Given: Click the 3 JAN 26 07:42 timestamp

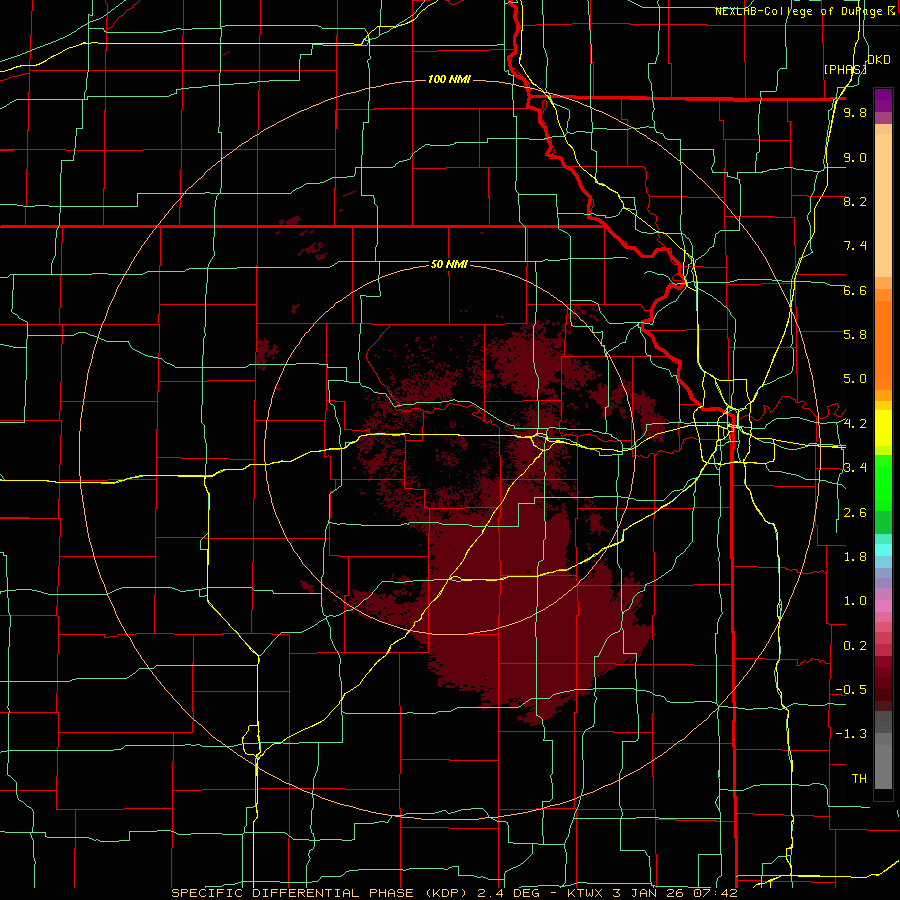Looking at the screenshot, I should [x=675, y=893].
